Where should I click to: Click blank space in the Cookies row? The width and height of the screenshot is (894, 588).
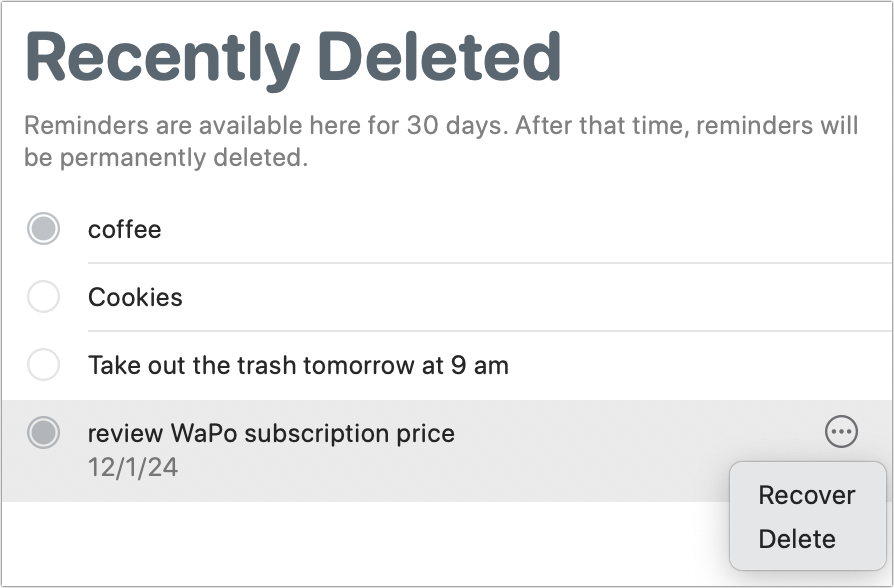point(513,297)
